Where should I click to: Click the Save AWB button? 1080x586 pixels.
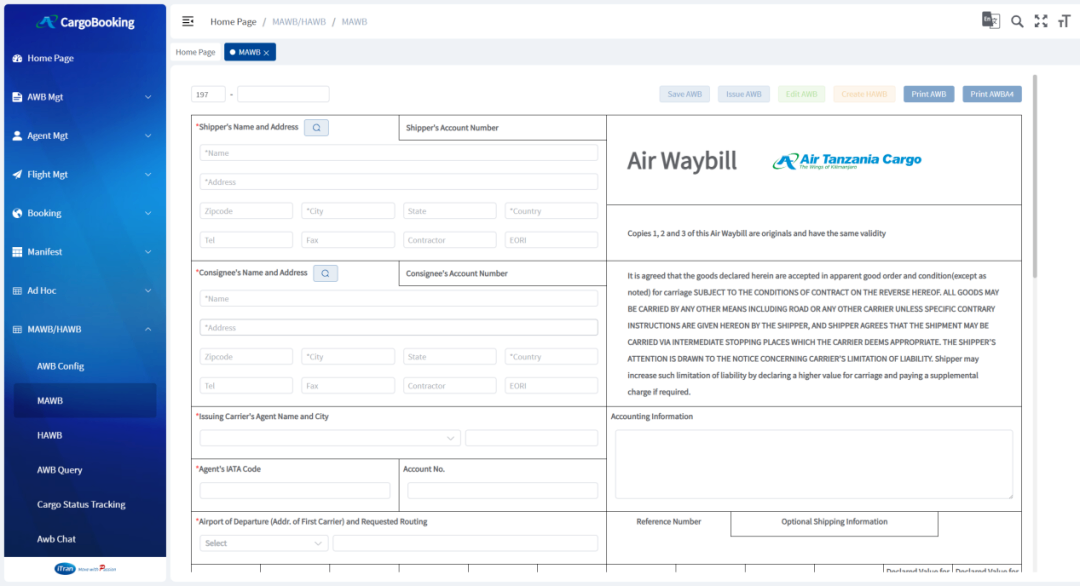[685, 94]
